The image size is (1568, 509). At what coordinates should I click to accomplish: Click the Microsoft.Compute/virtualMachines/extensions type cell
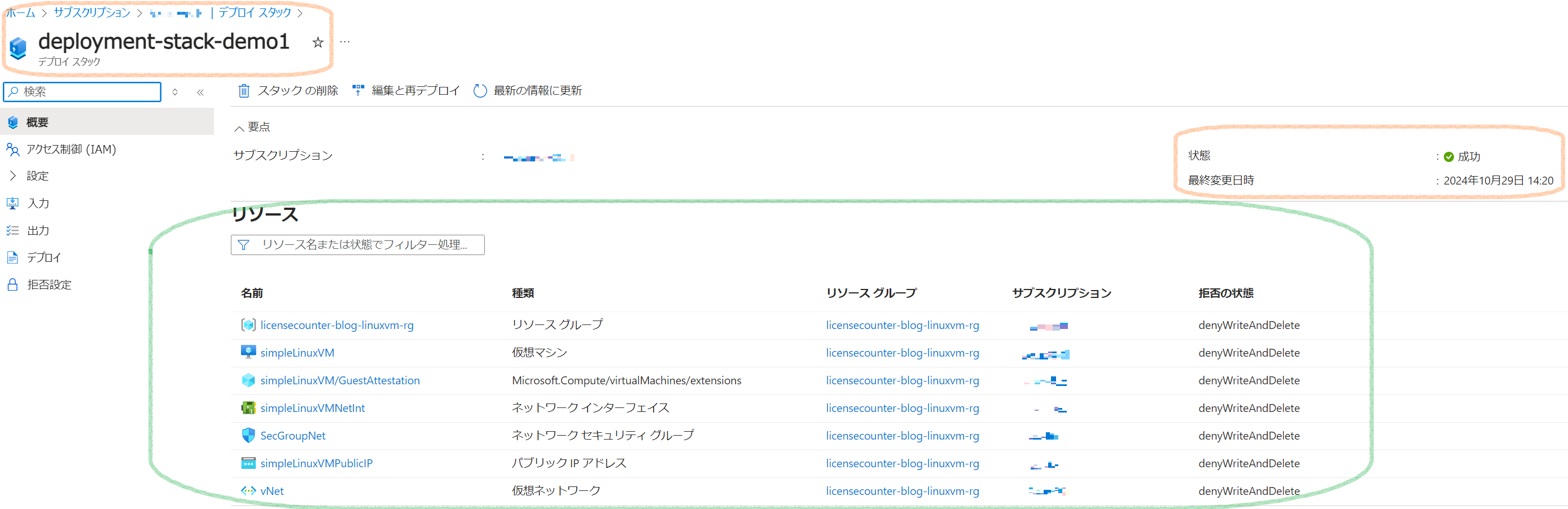tap(627, 380)
